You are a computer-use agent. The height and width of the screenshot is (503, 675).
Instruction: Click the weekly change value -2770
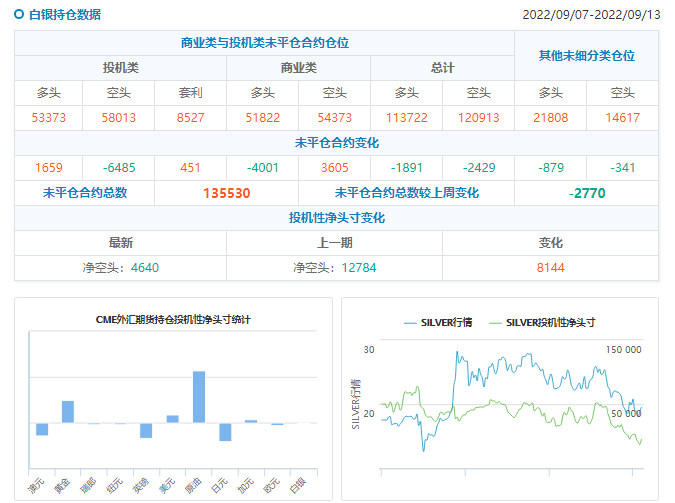point(586,193)
